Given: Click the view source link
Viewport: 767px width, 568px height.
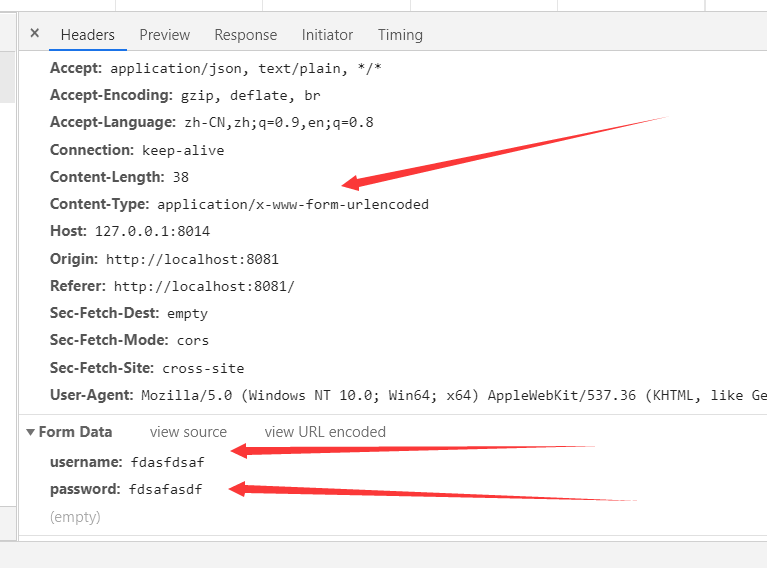Looking at the screenshot, I should tap(188, 432).
